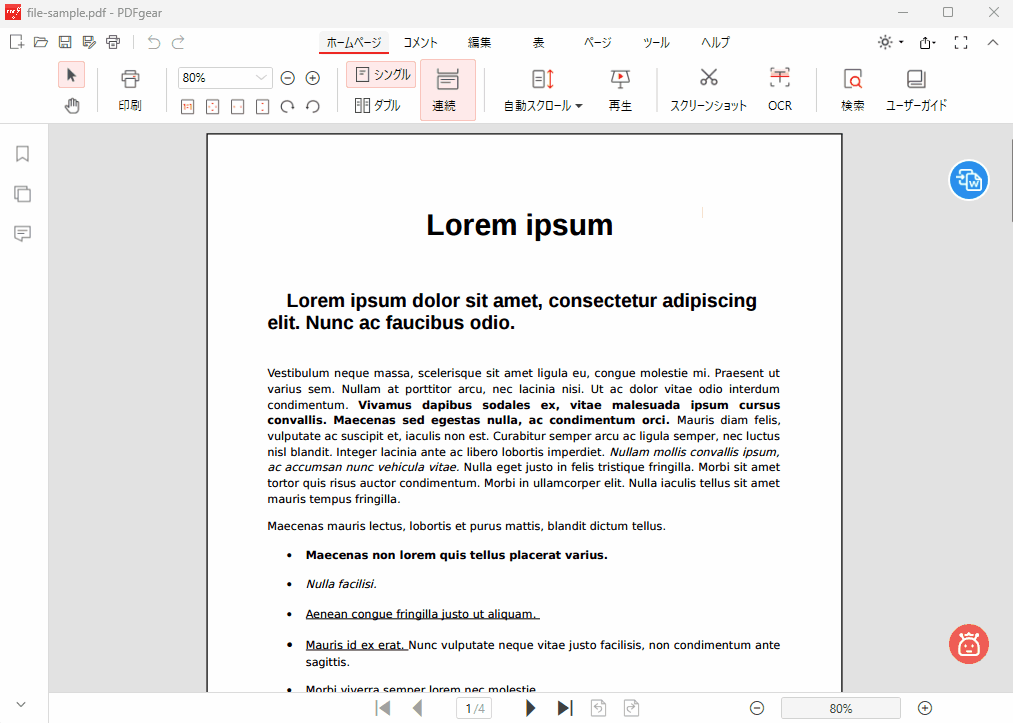1013x723 pixels.
Task: Open the ユーザーガイド user guide
Action: point(916,88)
